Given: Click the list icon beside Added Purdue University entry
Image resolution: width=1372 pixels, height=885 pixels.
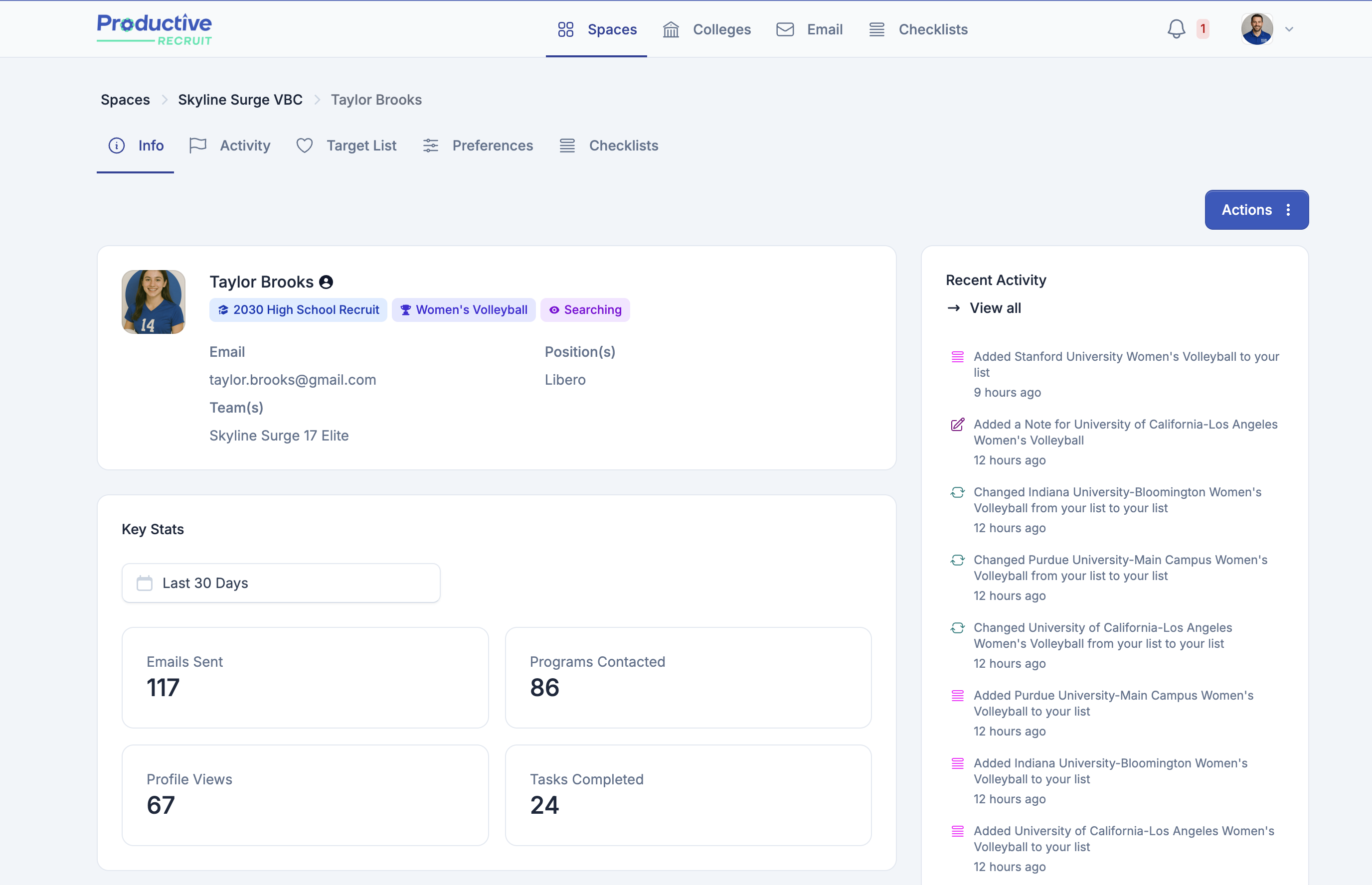Looking at the screenshot, I should click(957, 696).
